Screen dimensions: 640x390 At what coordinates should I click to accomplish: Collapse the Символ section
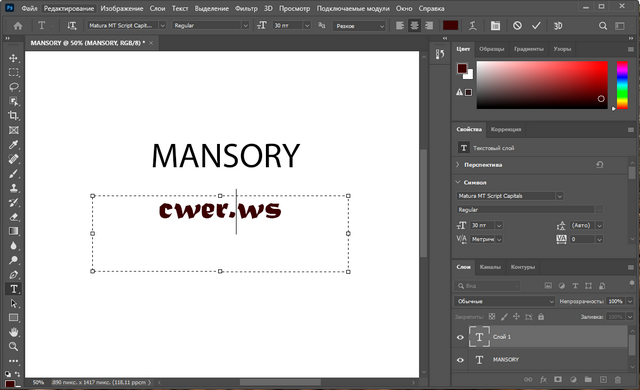click(x=458, y=182)
